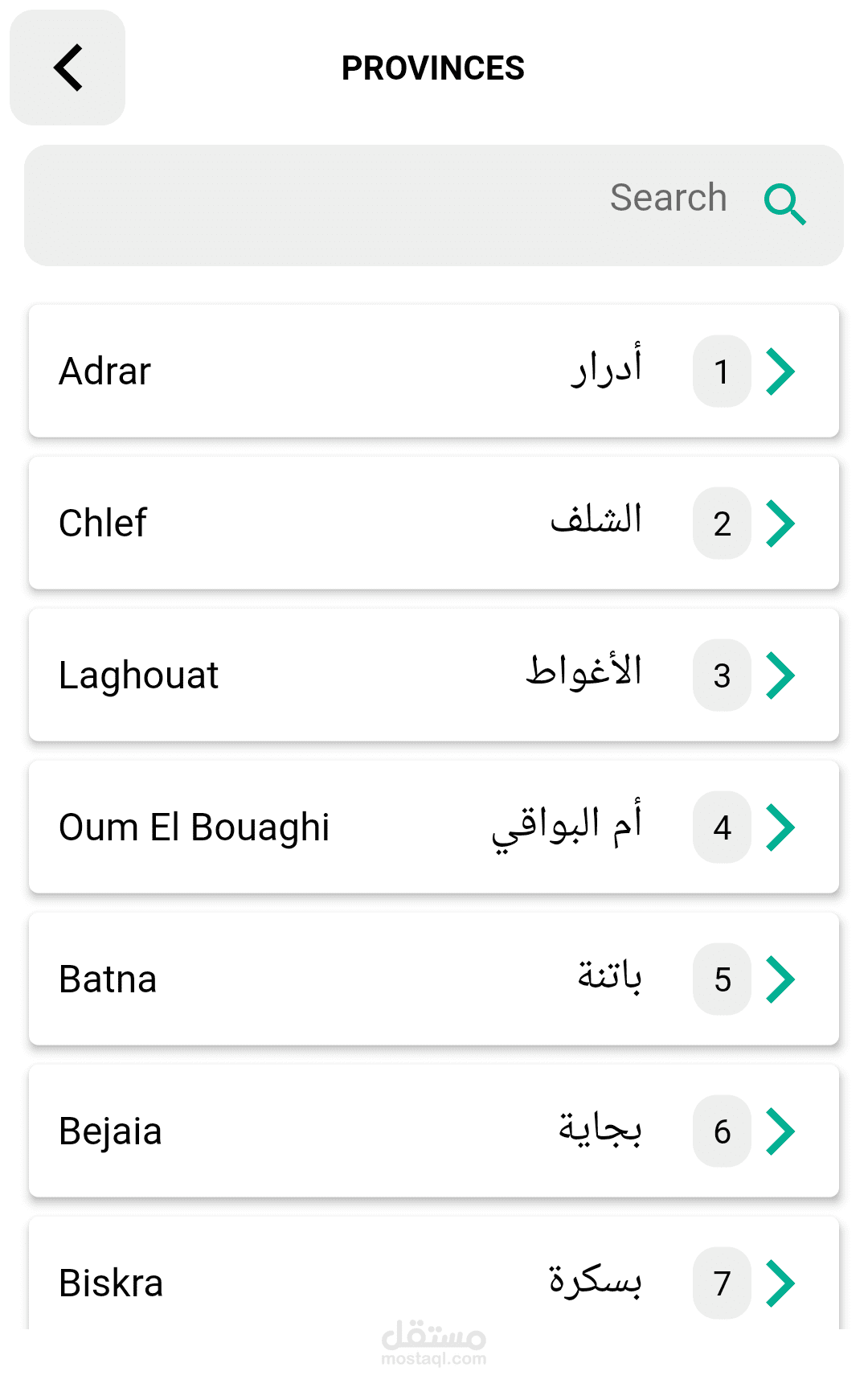Expand Chlef using its green chevron
The height and width of the screenshot is (1396, 868).
tap(780, 523)
